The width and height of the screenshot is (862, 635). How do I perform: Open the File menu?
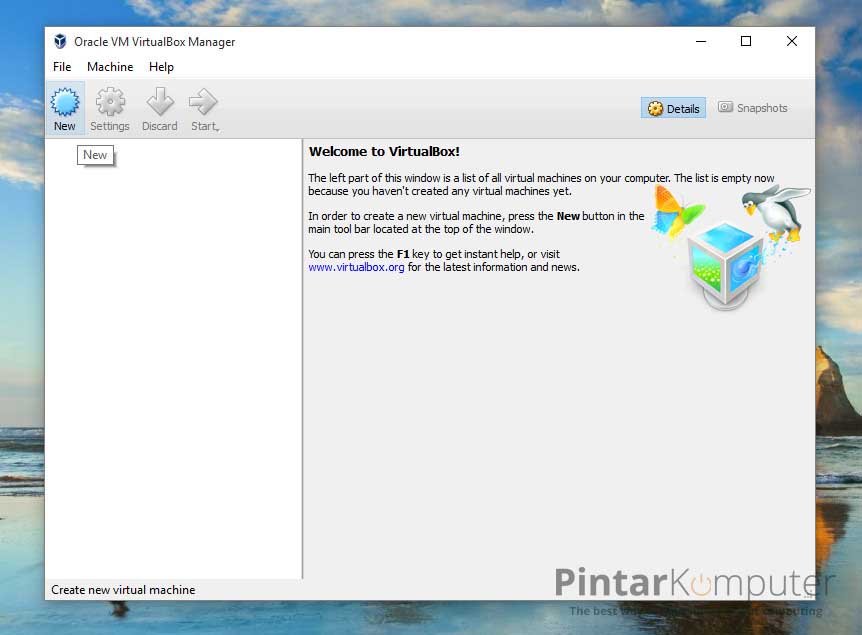(x=62, y=67)
